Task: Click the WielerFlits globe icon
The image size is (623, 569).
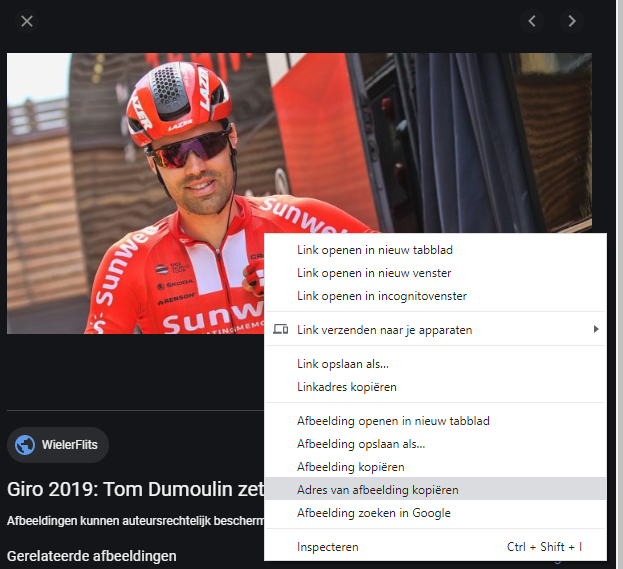Action: tap(25, 445)
